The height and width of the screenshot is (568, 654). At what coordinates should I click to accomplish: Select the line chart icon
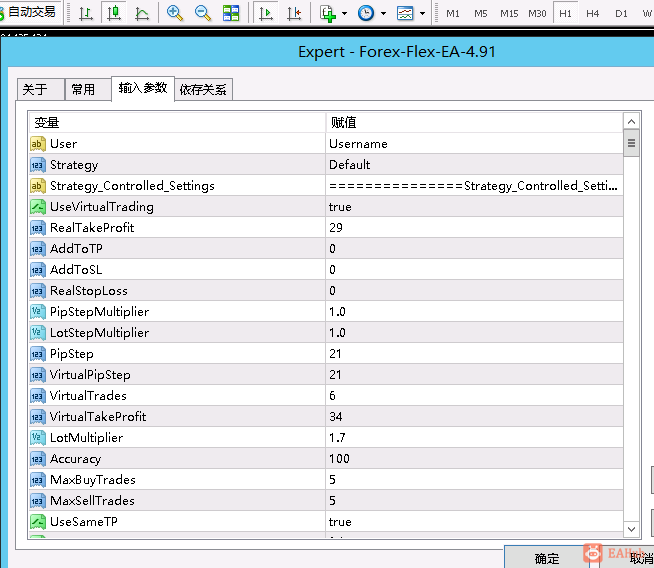tap(142, 13)
